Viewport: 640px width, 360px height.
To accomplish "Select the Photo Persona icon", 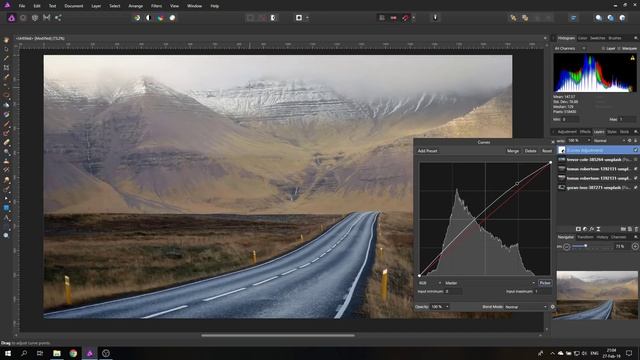I will point(11,18).
